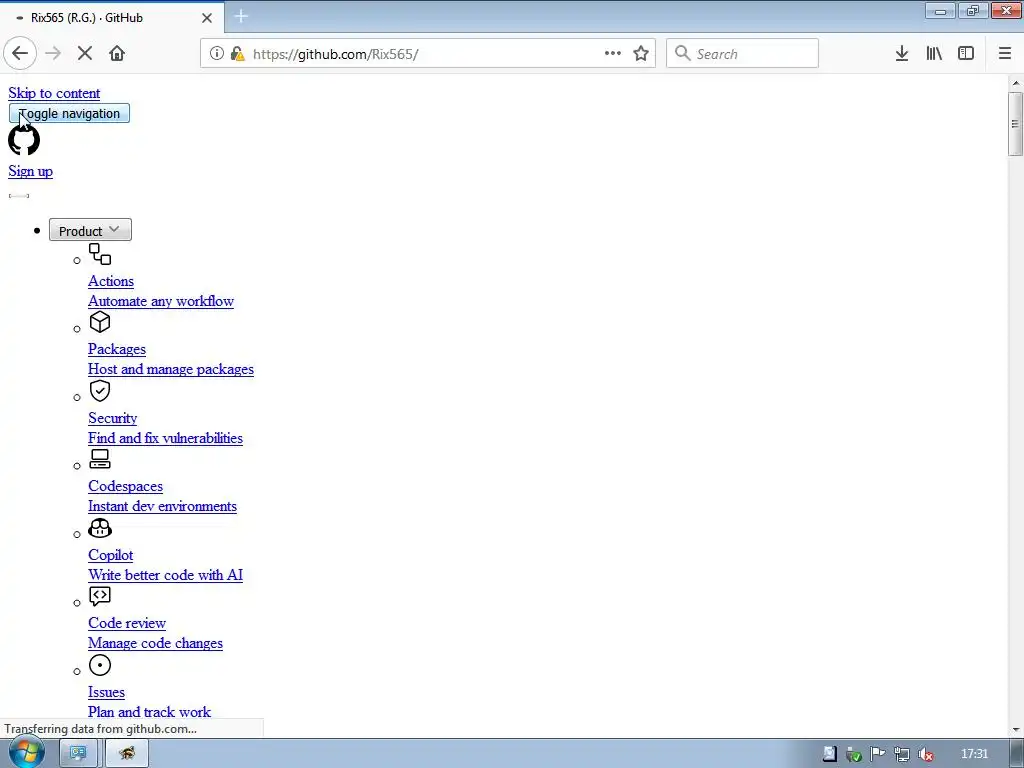Show sidebars icon in toolbar
The width and height of the screenshot is (1024, 768).
(966, 54)
